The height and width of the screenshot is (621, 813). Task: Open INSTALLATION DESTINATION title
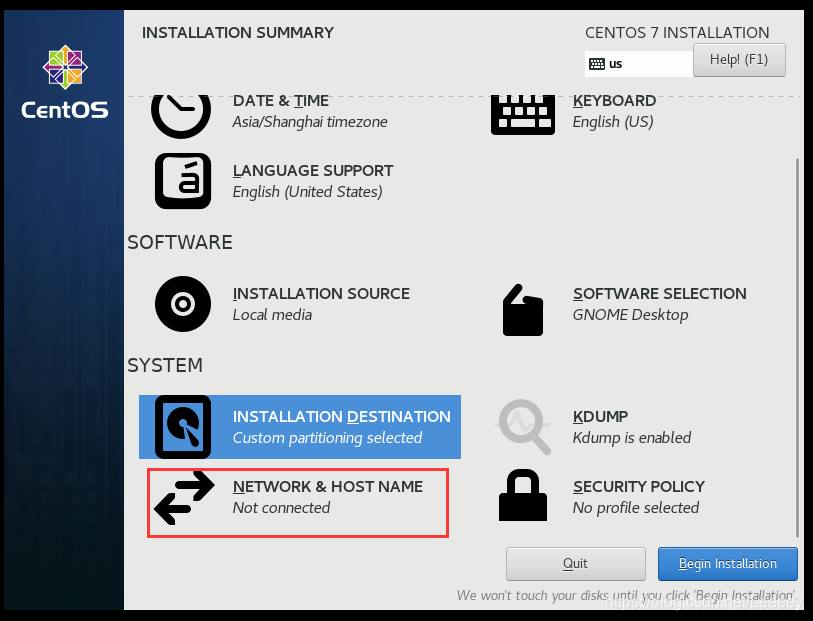342,416
